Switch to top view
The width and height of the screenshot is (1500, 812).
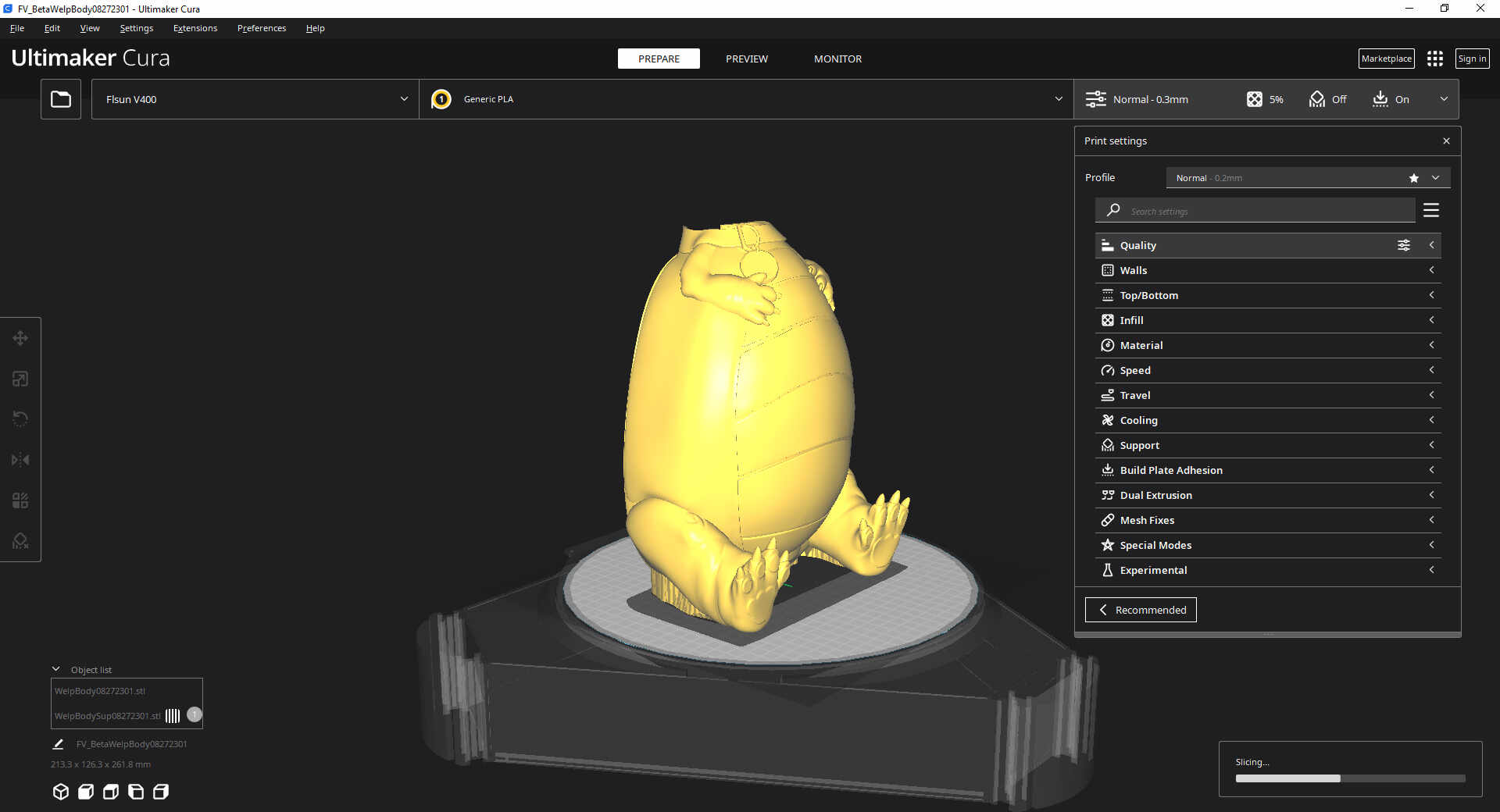(x=111, y=792)
